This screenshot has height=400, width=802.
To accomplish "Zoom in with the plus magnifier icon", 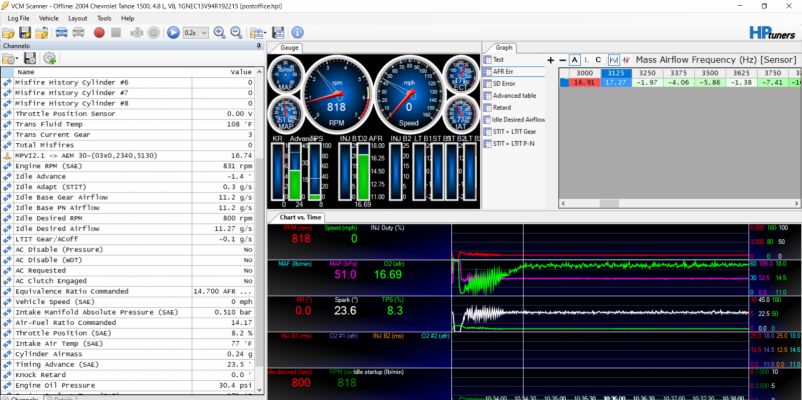I will 219,33.
